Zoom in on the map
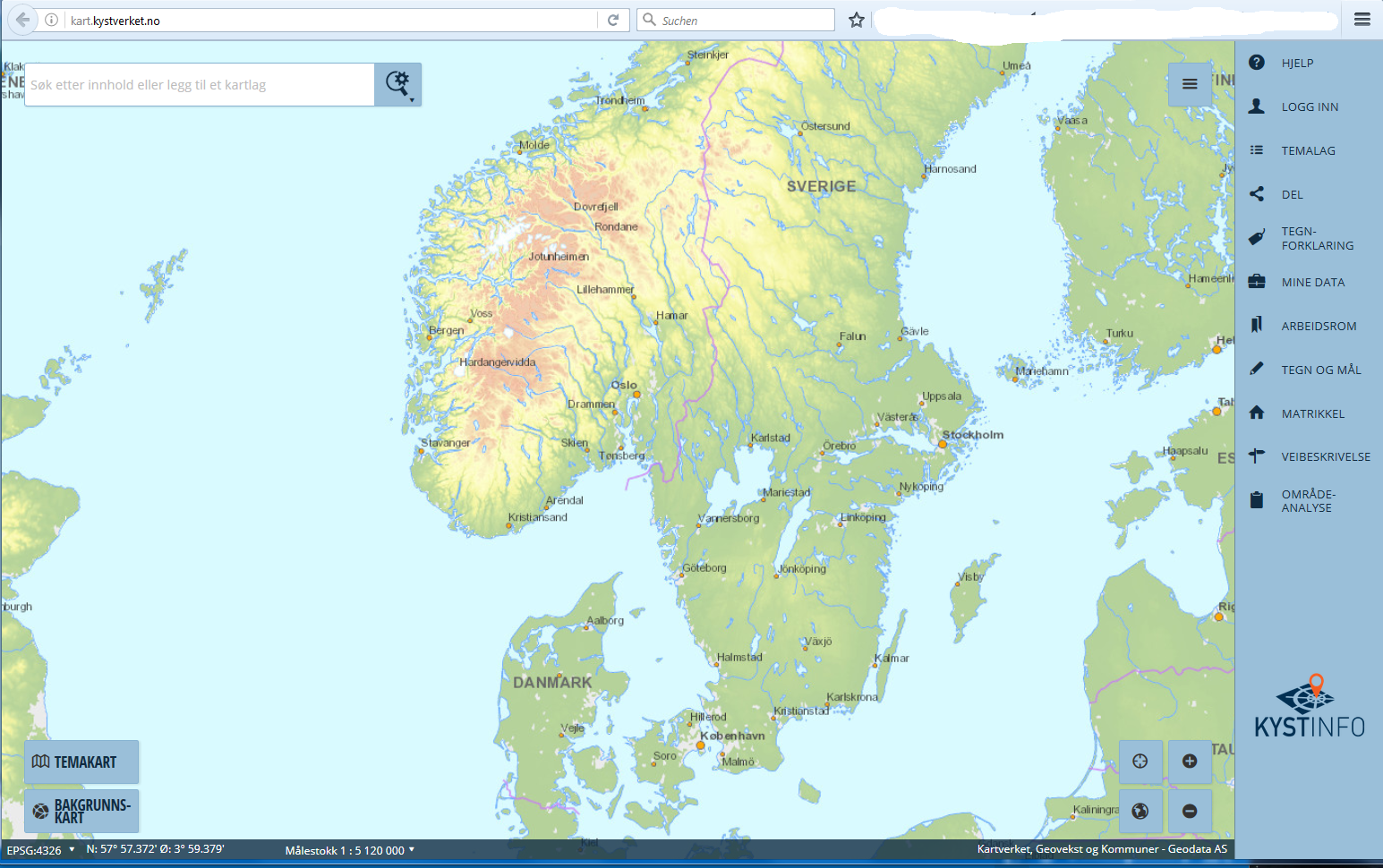The image size is (1383, 868). [x=1190, y=762]
